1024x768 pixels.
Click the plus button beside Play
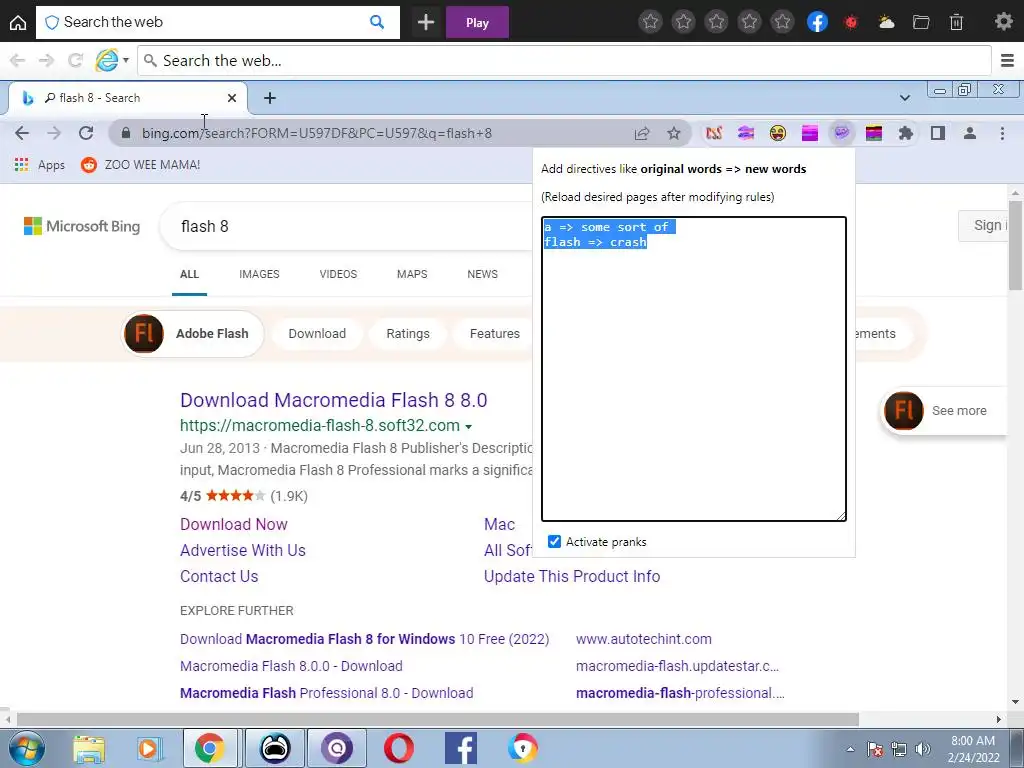426,22
